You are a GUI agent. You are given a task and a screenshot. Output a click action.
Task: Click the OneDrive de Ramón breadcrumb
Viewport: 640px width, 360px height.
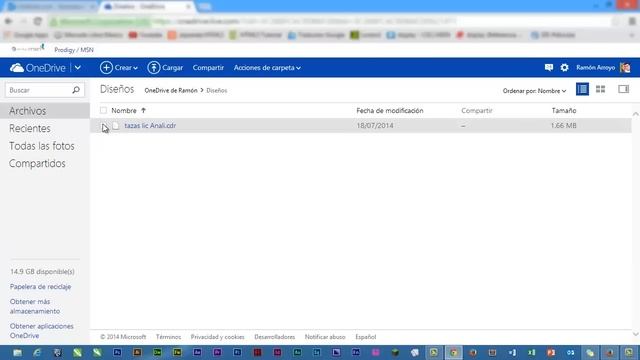click(171, 90)
